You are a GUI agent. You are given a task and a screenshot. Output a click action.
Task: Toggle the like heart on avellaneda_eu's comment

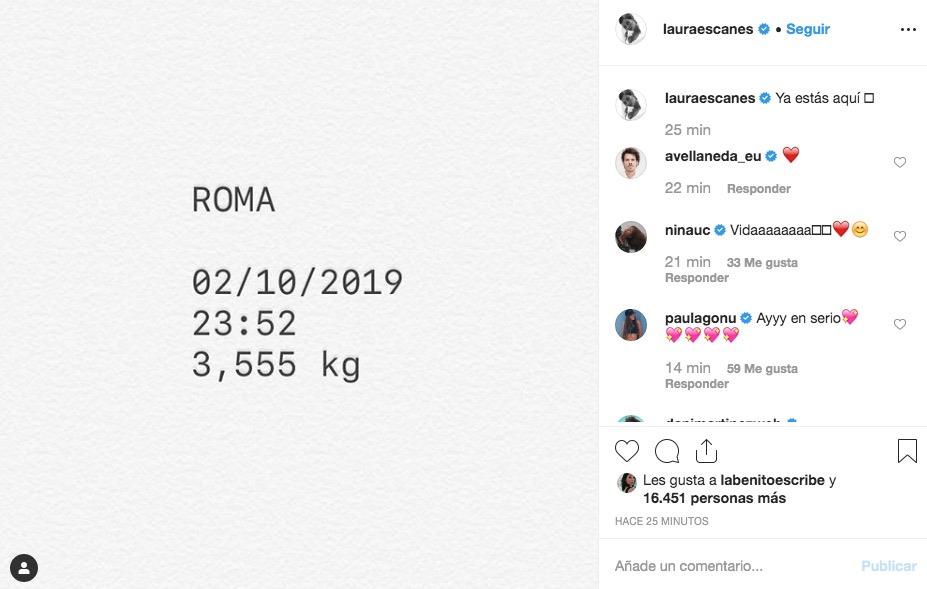899,162
